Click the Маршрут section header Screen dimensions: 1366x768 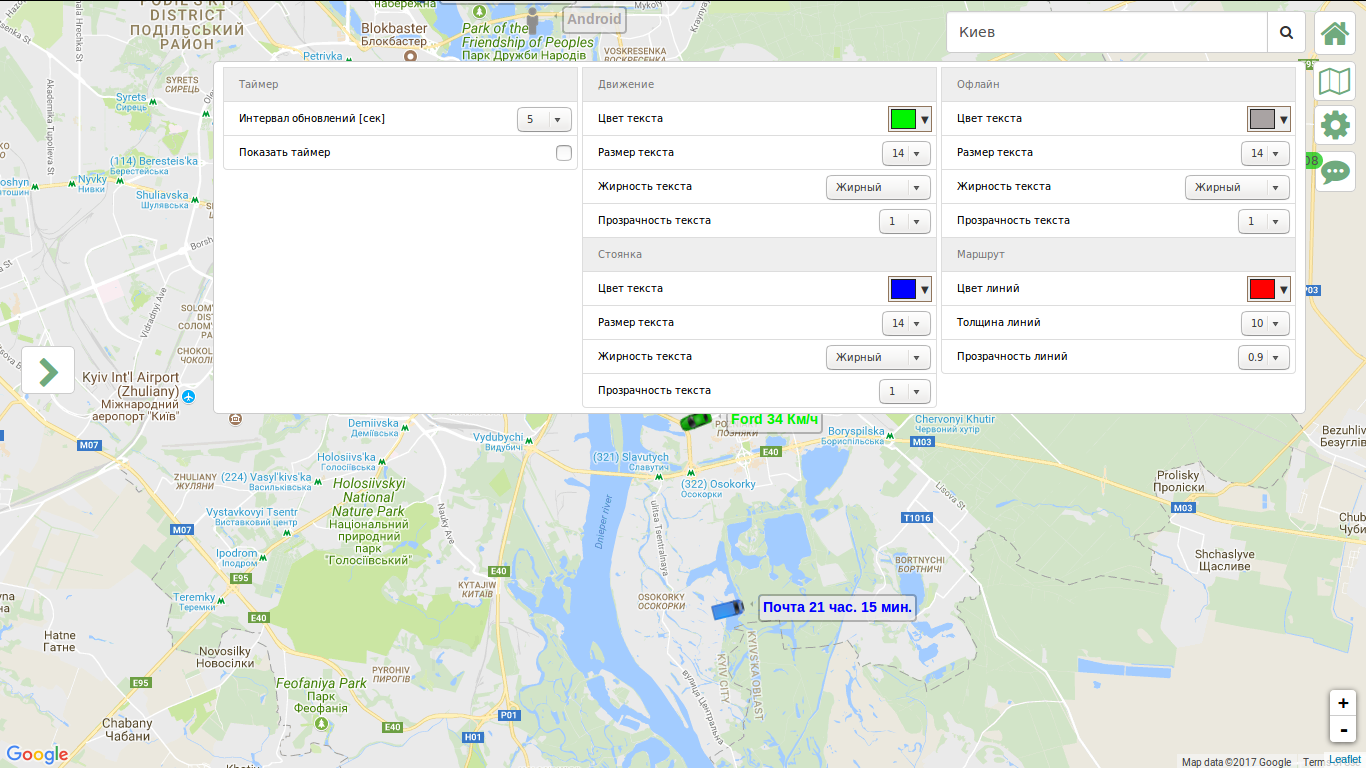(x=1118, y=255)
